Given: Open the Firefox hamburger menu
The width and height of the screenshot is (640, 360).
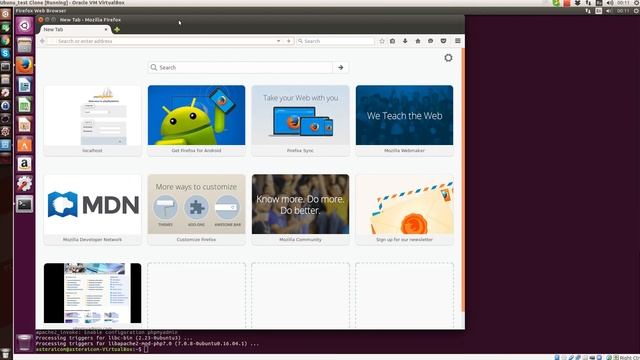Looking at the screenshot, I should click(458, 41).
